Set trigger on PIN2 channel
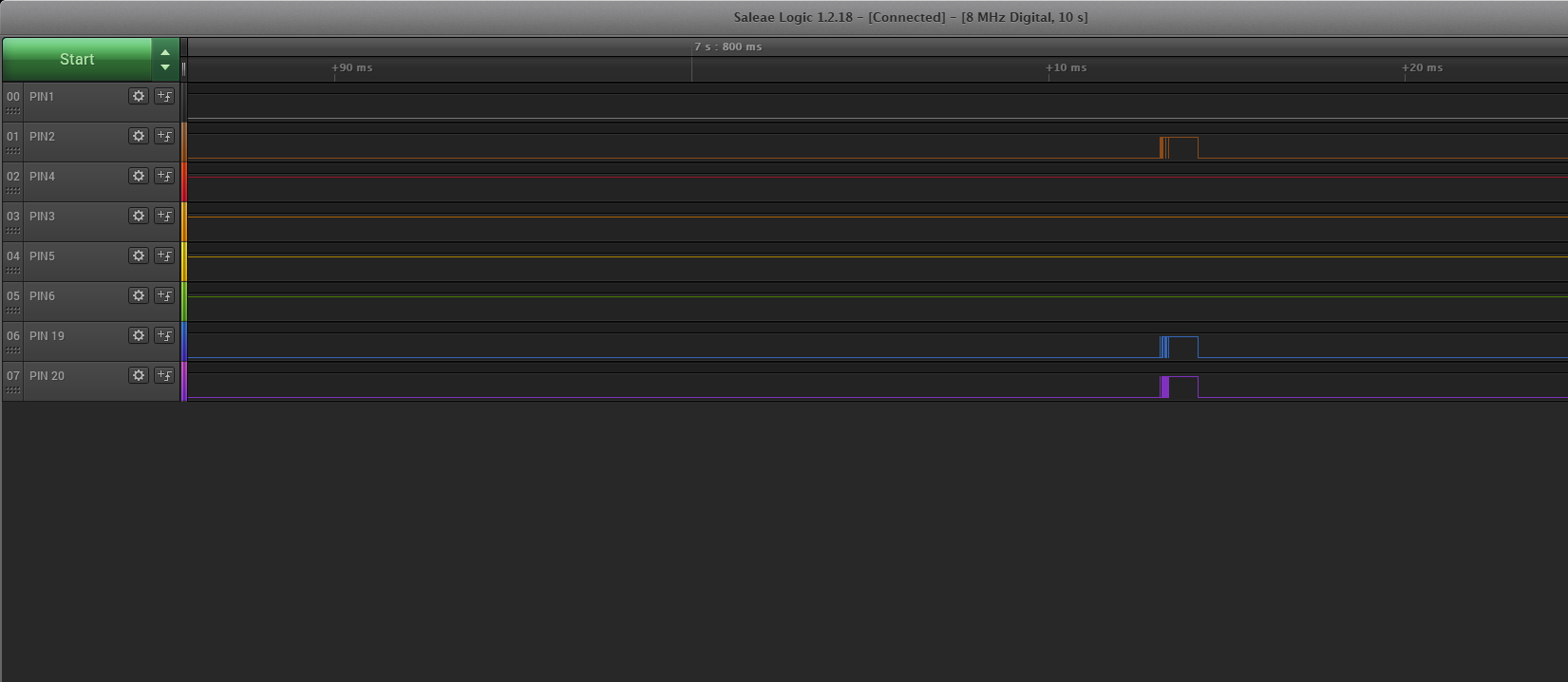1568x682 pixels. tap(164, 136)
